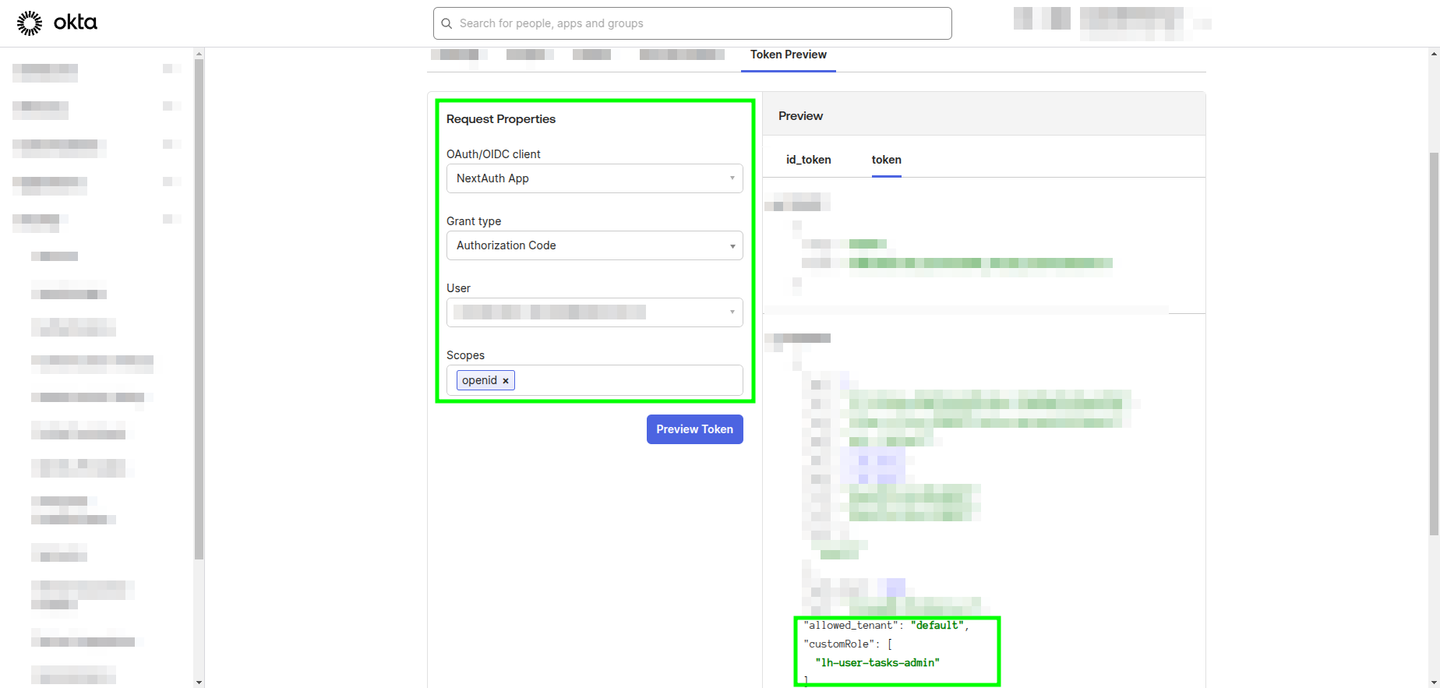Click the openid scope chip

(x=480, y=380)
